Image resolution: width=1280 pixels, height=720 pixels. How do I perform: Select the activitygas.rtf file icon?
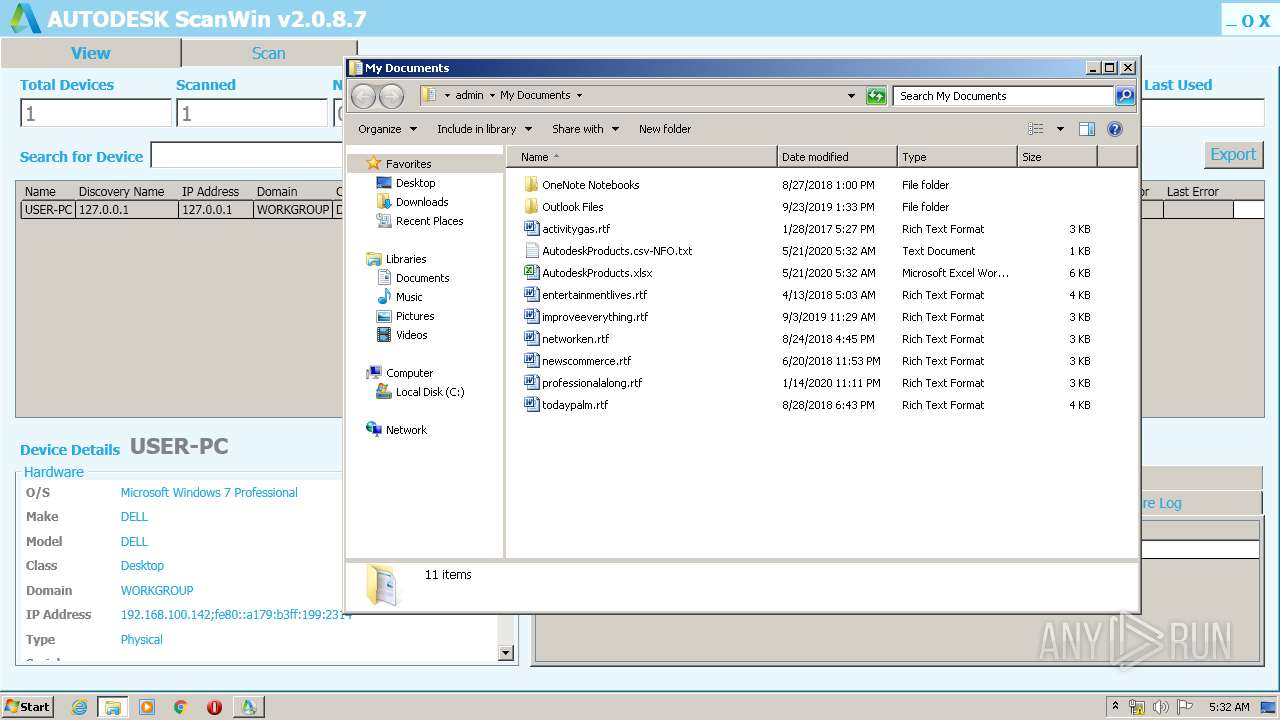531,229
